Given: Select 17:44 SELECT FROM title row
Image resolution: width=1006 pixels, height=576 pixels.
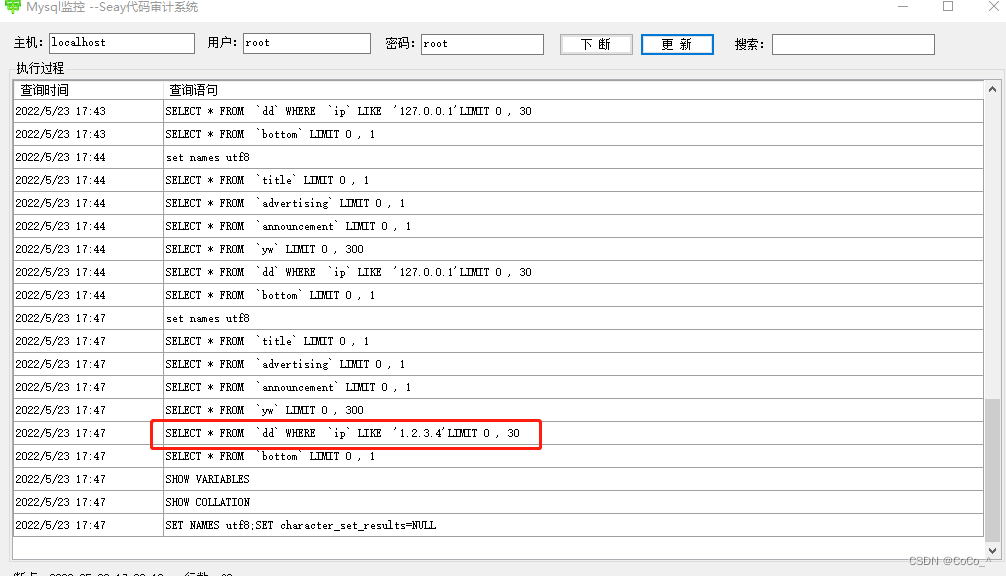Looking at the screenshot, I should [499, 180].
